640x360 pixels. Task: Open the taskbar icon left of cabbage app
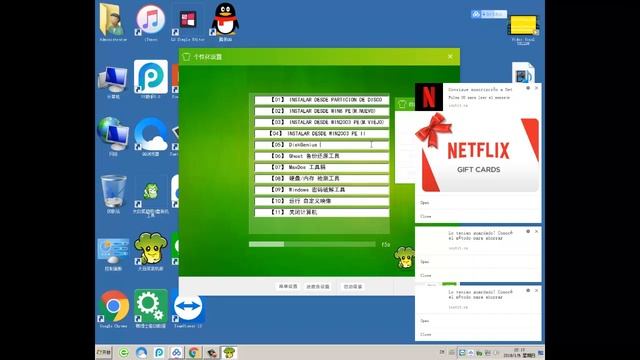click(211, 353)
